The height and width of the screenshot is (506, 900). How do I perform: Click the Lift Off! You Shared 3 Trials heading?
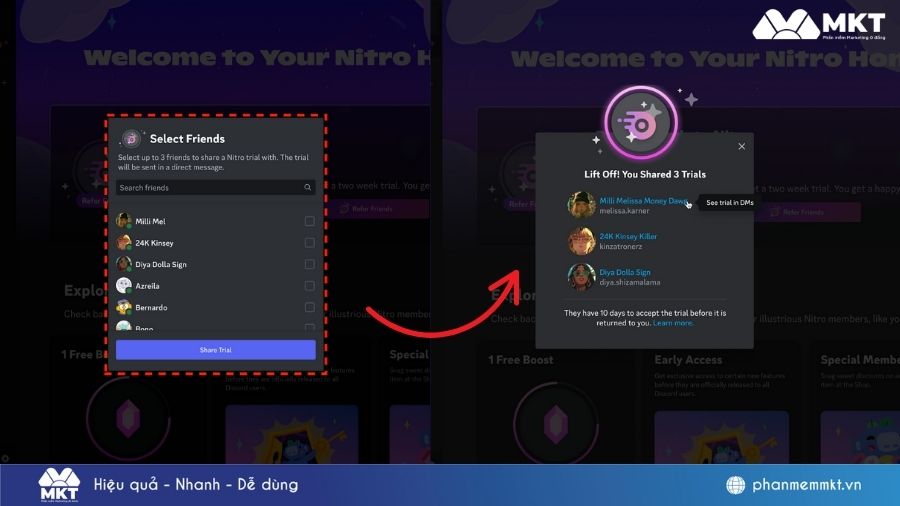[x=645, y=174]
